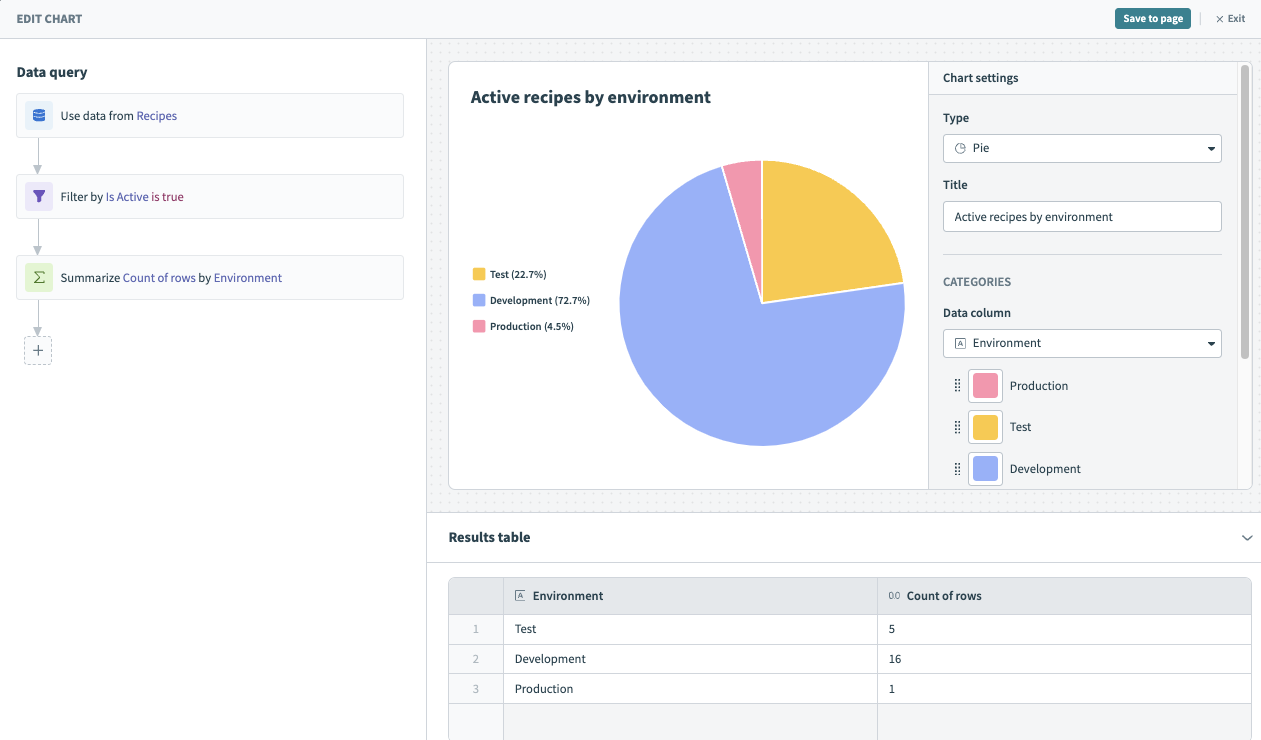Click the drag handle beside Development
Image resolution: width=1261 pixels, height=740 pixels.
957,469
